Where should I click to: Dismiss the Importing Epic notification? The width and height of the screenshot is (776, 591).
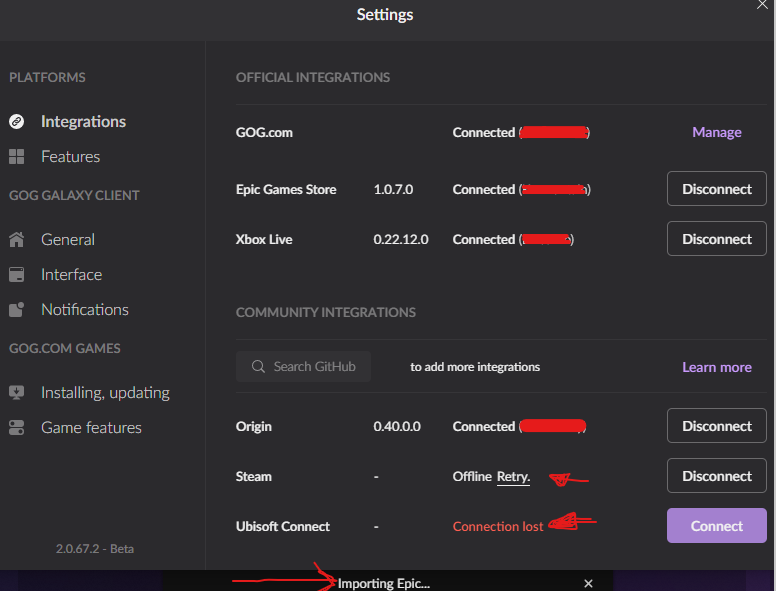coord(588,584)
